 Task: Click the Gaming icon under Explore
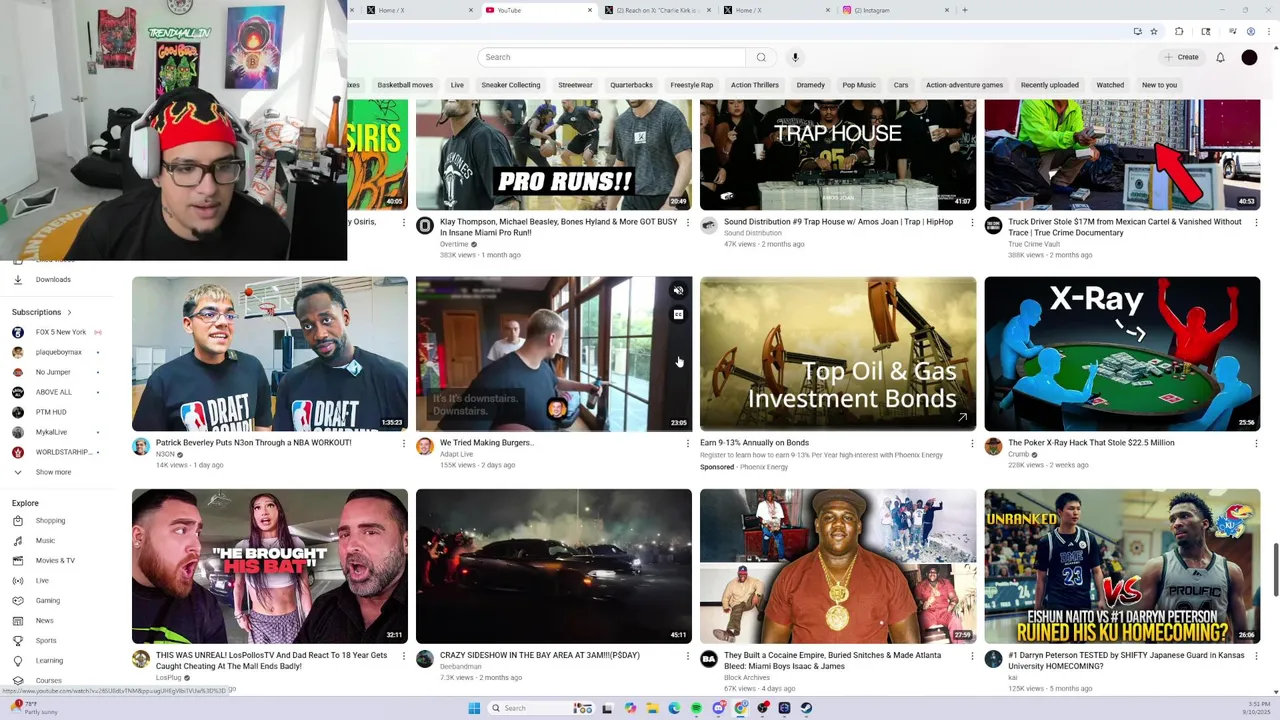17,600
